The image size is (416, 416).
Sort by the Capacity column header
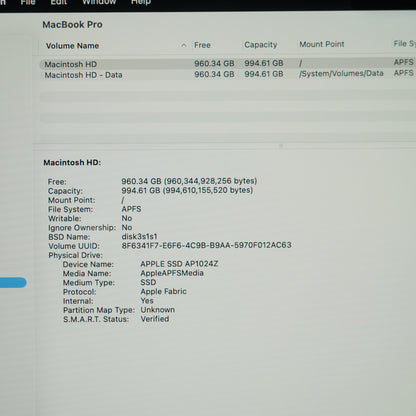tap(261, 45)
